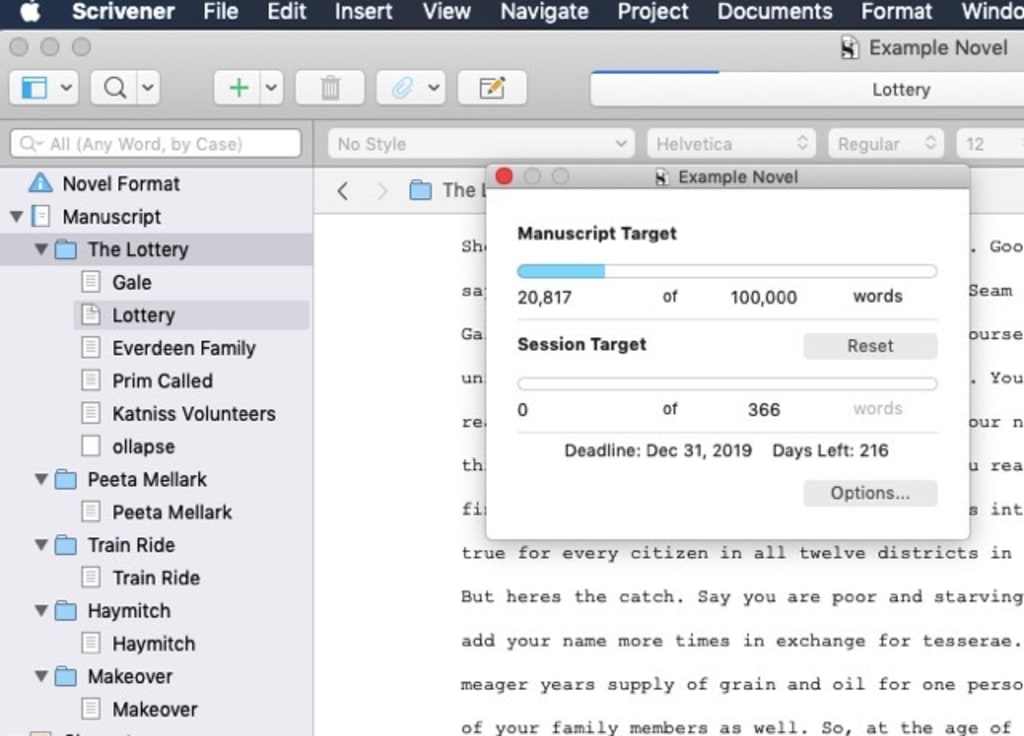Click the Novel Format triangle icon
Screen dimensions: 1024x736
pyautogui.click(x=40, y=184)
